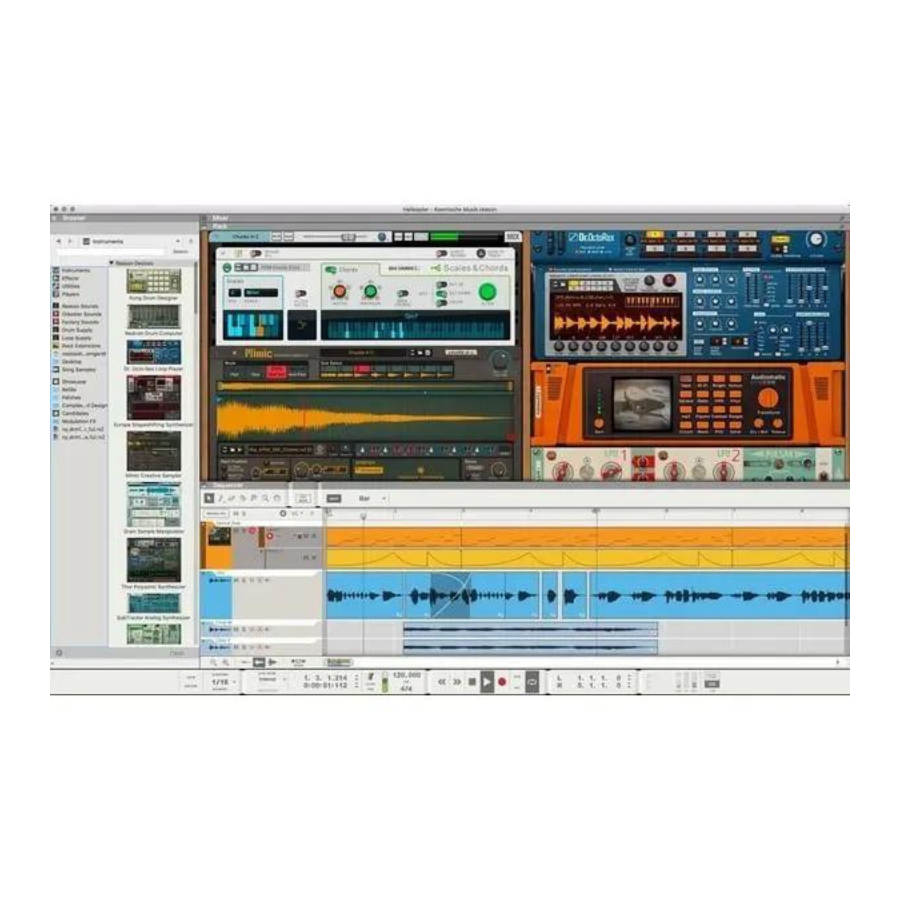The height and width of the screenshot is (900, 900).
Task: Select the Pencil tool in the sequencer toolbar
Action: (x=220, y=498)
